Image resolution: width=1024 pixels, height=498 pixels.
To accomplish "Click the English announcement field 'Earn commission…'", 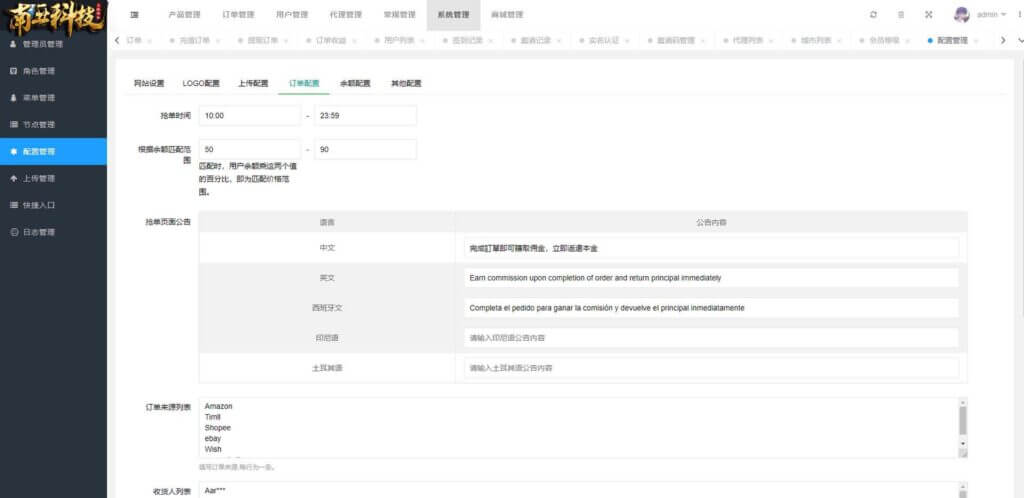I will pyautogui.click(x=711, y=277).
